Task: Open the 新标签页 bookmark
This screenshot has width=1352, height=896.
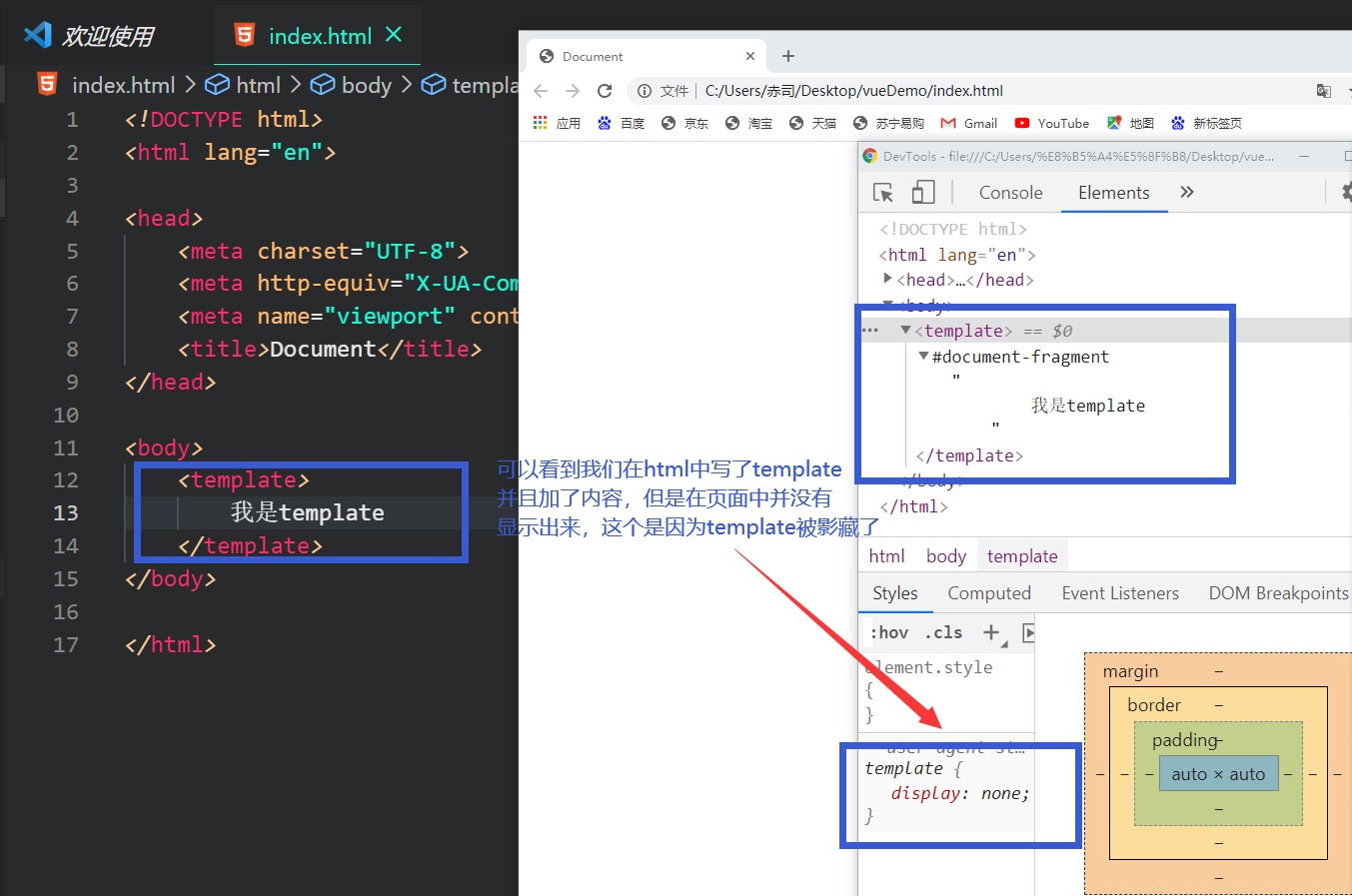Action: (1206, 123)
